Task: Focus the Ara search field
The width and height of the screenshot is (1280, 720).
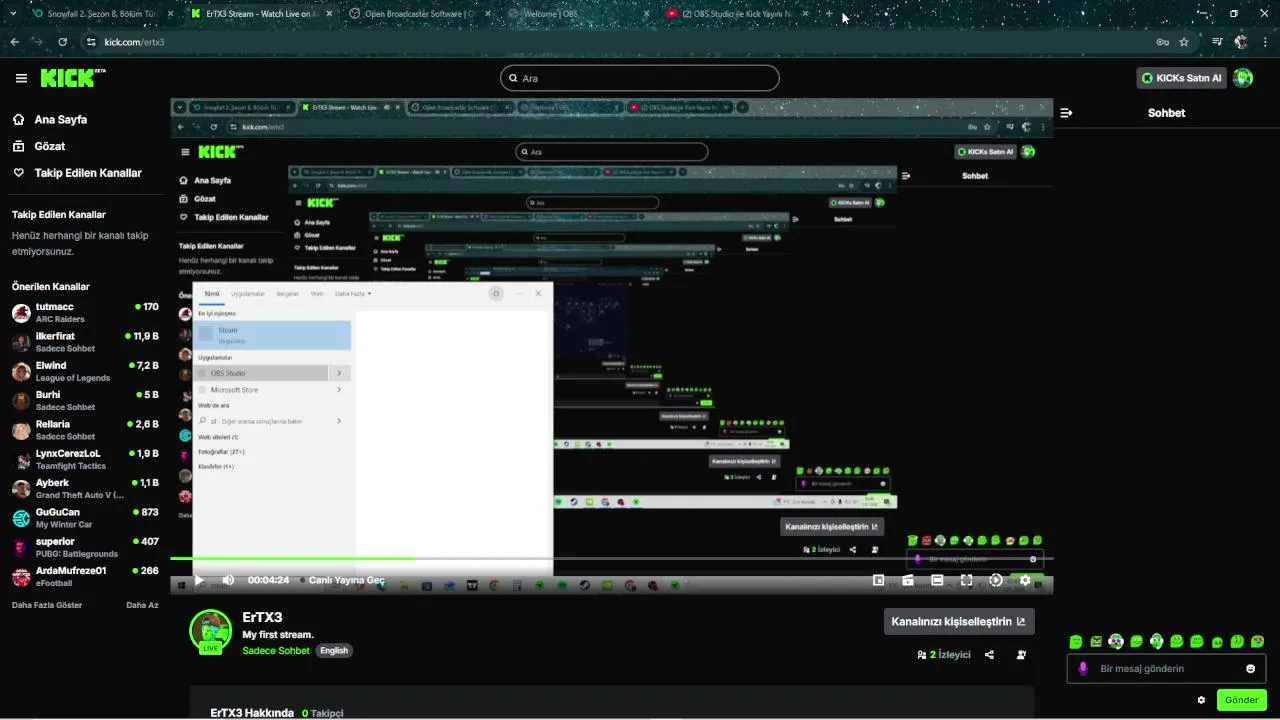Action: 640,78
